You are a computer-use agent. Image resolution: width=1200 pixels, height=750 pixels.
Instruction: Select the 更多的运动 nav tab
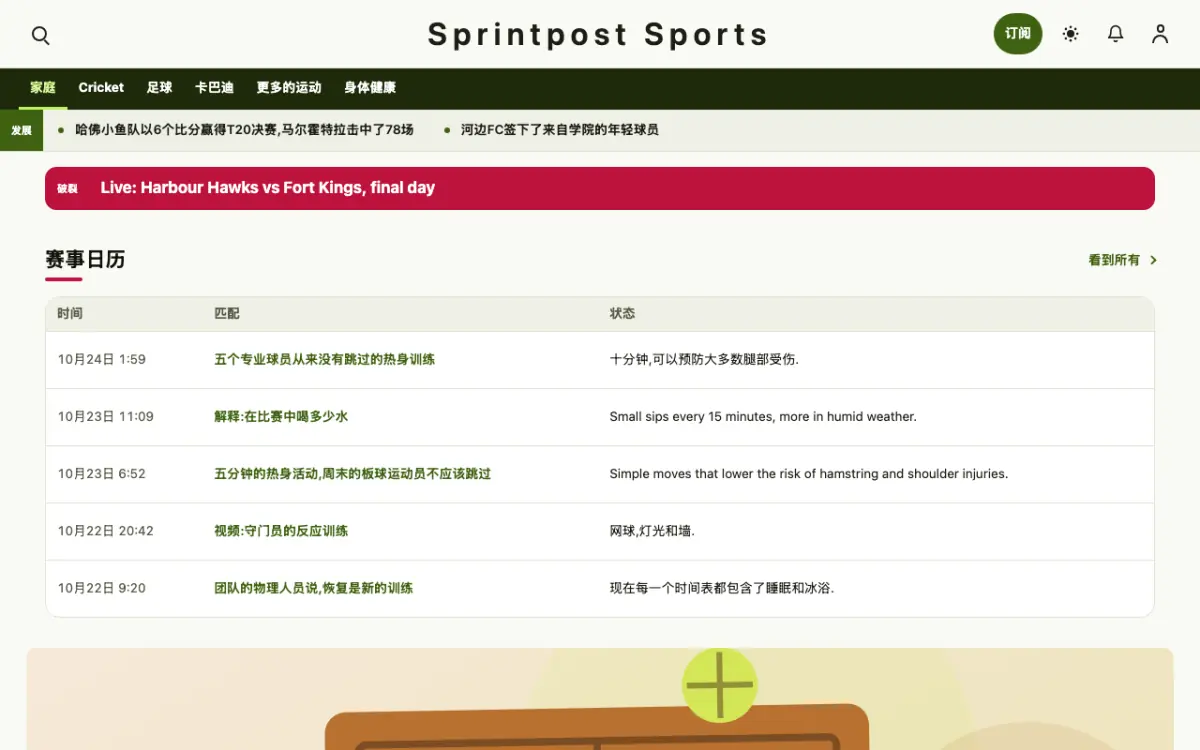coord(289,88)
